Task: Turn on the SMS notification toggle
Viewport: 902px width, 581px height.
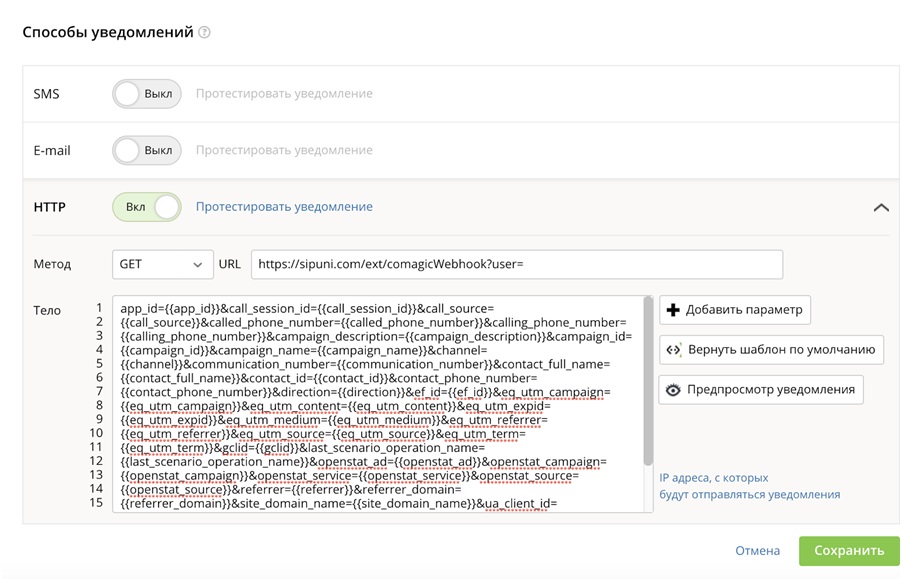Action: pos(147,94)
